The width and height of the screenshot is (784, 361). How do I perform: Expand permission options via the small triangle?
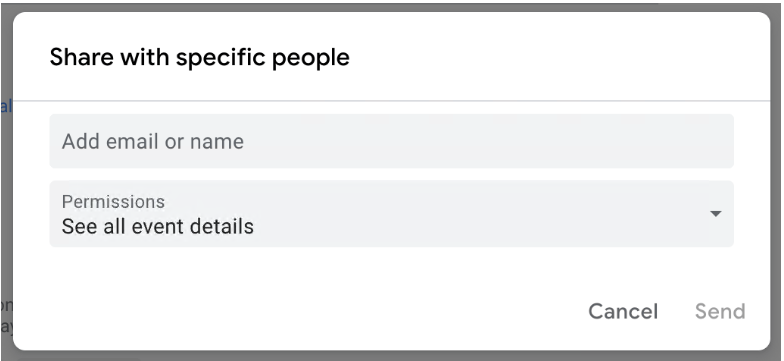click(x=716, y=214)
